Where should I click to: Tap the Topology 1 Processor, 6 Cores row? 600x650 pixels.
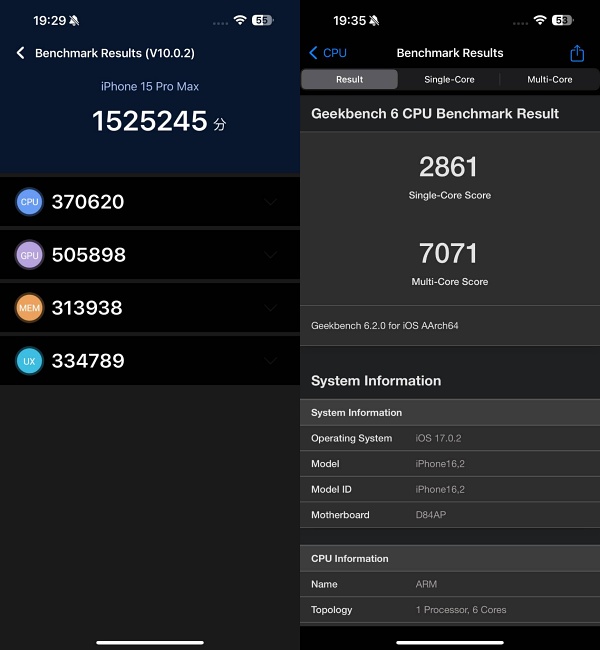[450, 610]
